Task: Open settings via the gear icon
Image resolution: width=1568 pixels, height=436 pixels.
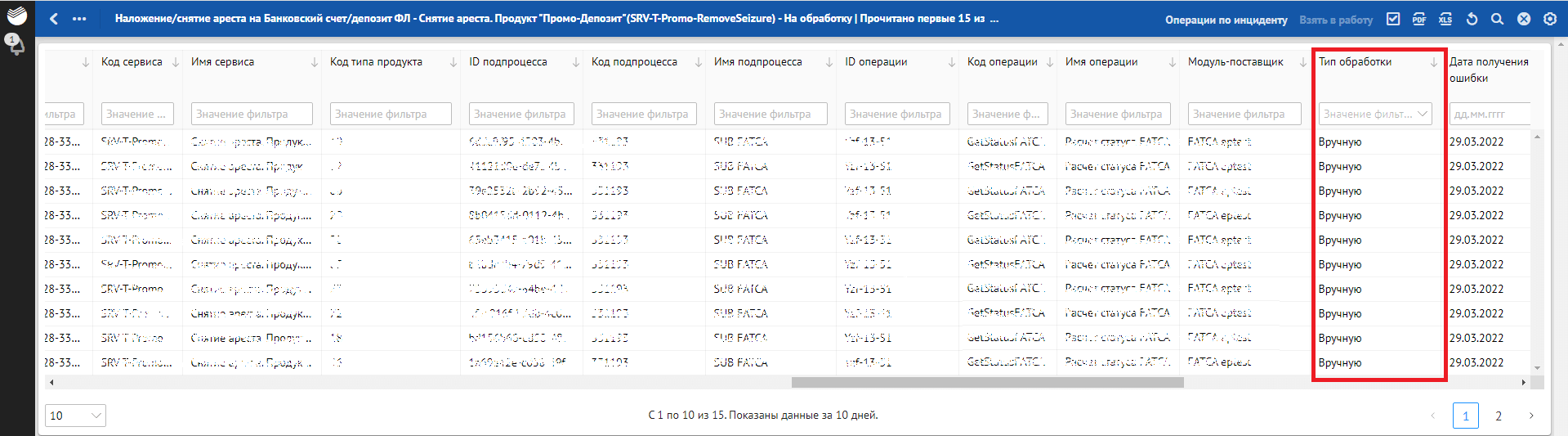Action: [x=1549, y=19]
